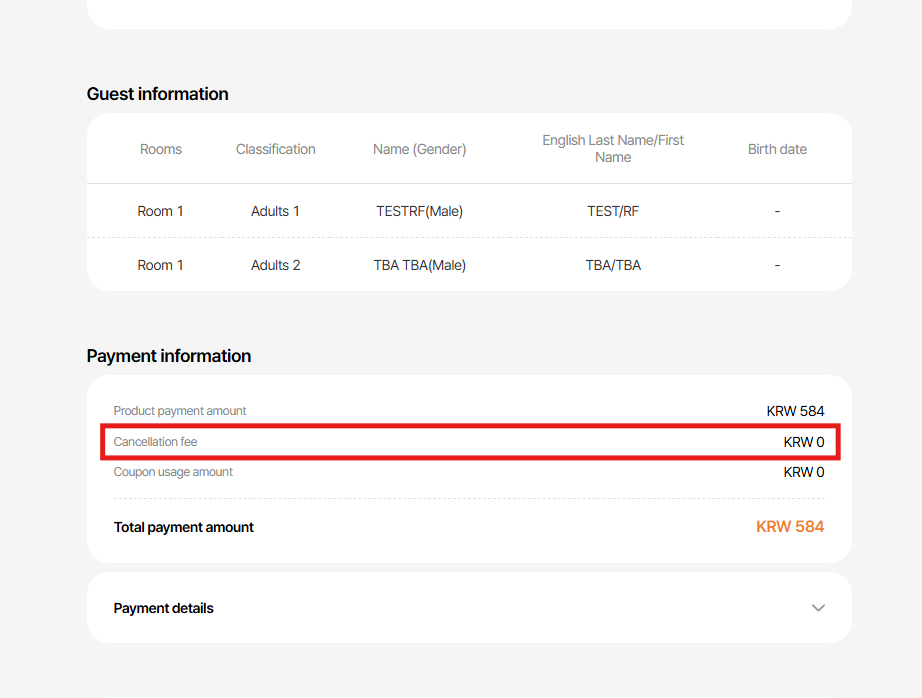
Task: Click the Total payment amount label
Action: [184, 527]
